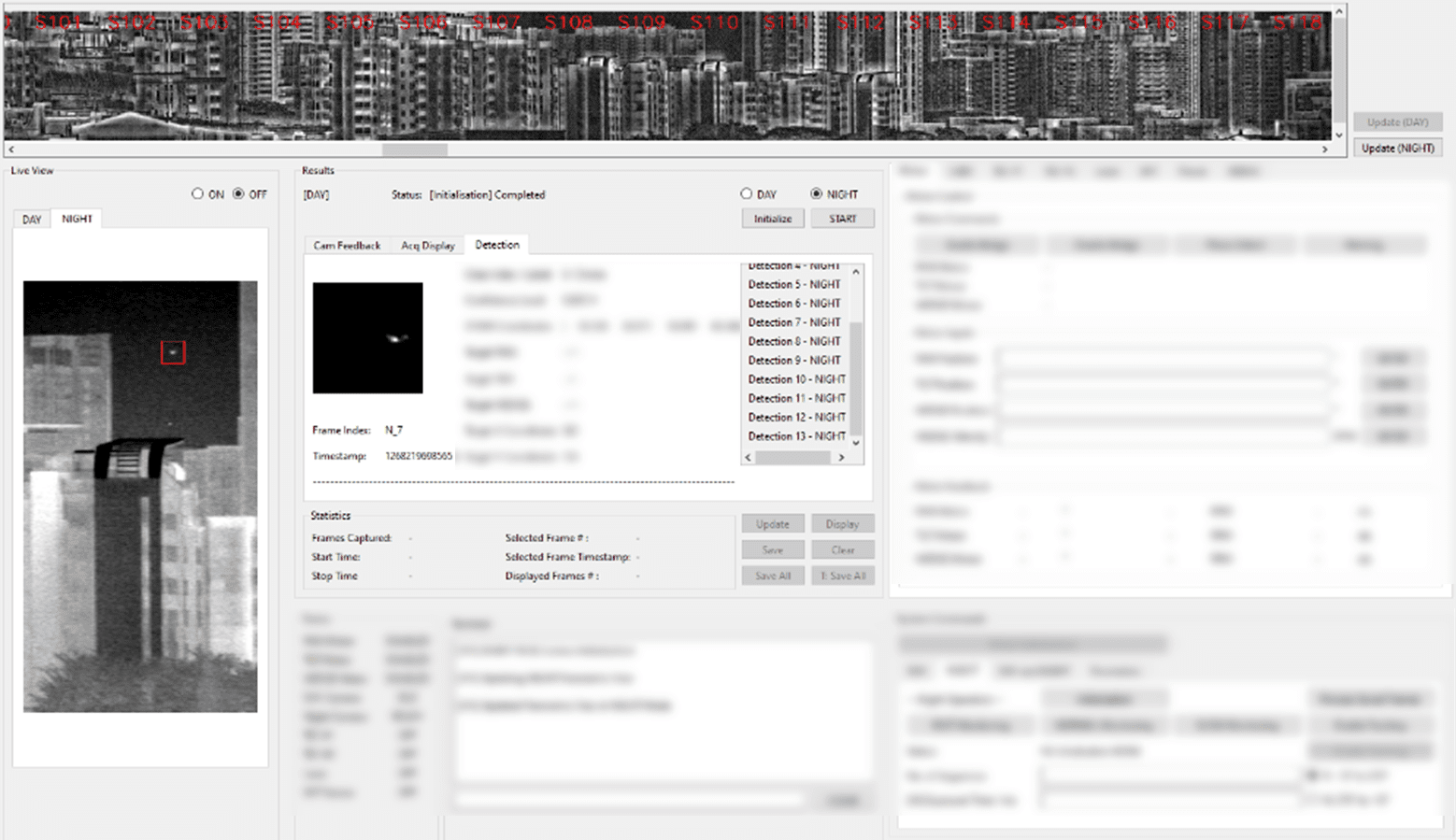
Task: Click the panorama horizontal scrollbar thumb
Action: (414, 149)
